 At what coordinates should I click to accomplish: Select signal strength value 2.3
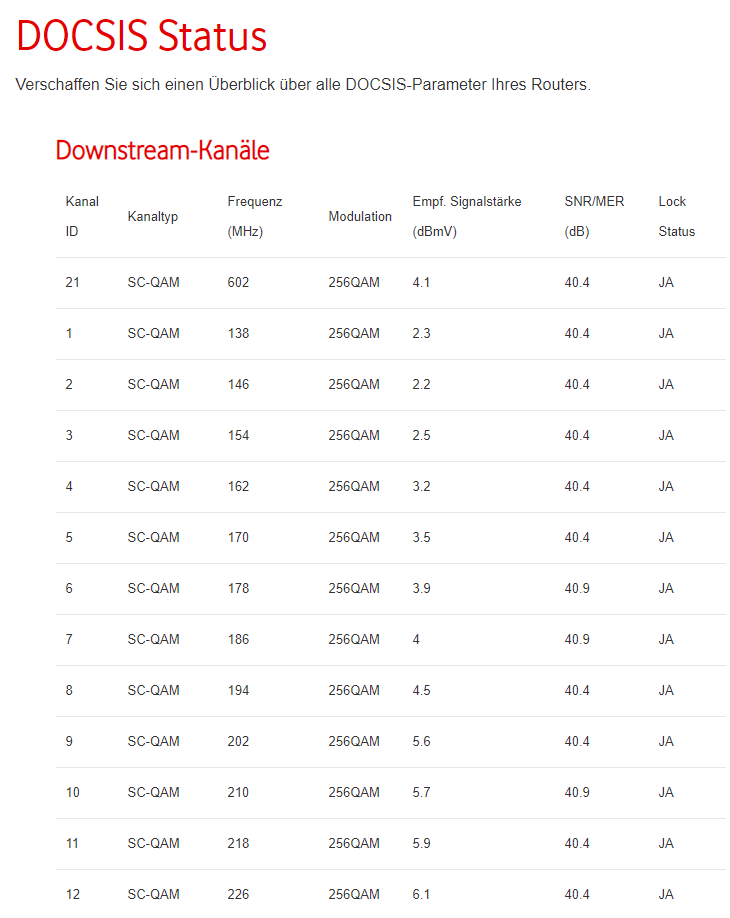(x=421, y=333)
